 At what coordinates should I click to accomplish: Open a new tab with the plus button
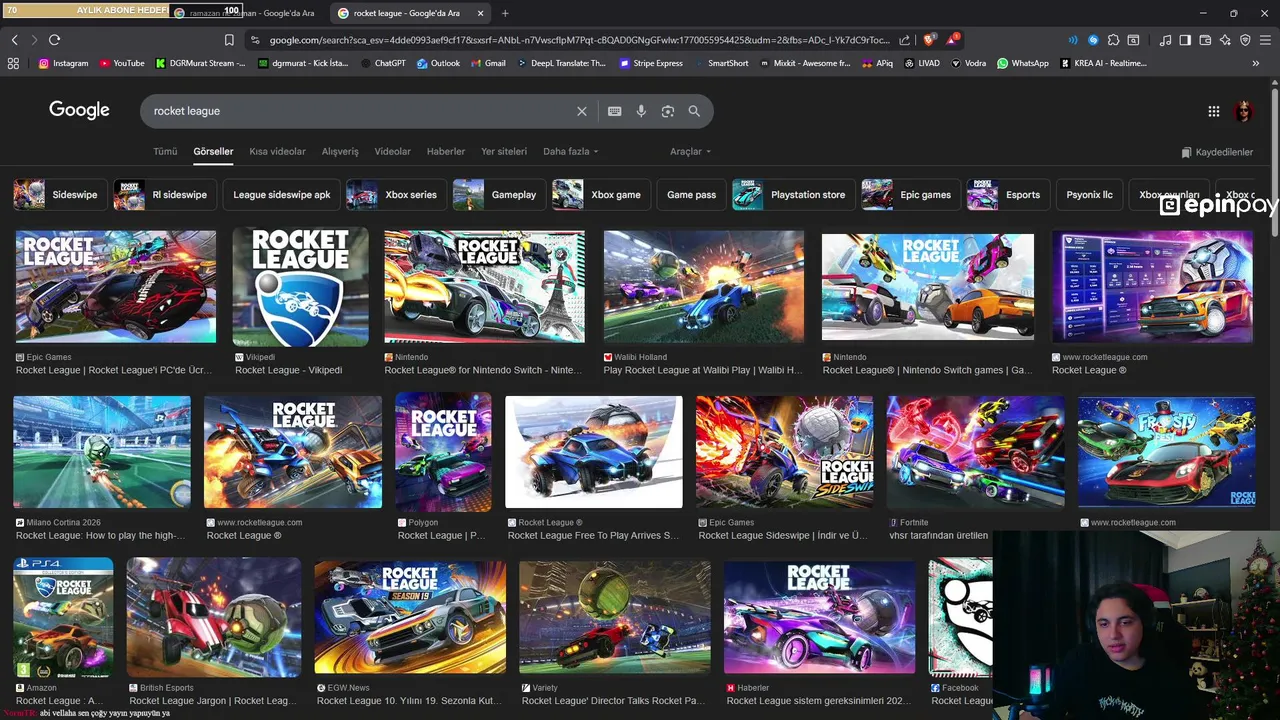(x=505, y=13)
